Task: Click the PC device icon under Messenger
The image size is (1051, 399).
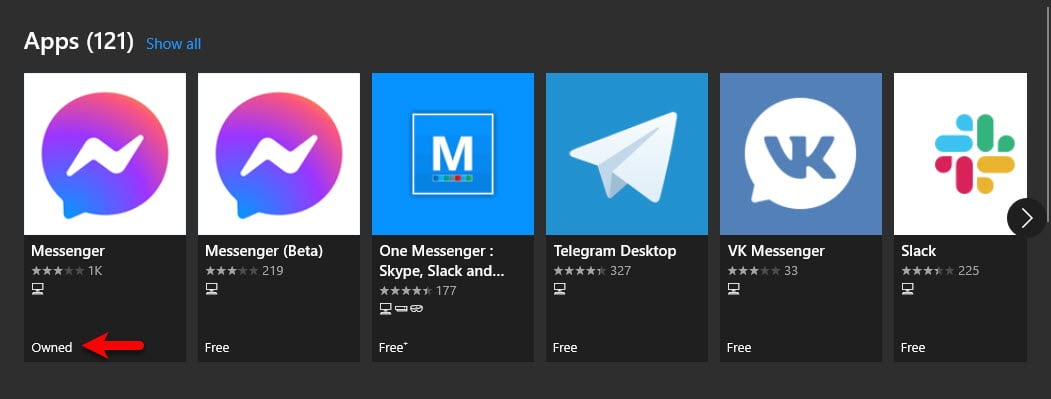Action: (38, 289)
